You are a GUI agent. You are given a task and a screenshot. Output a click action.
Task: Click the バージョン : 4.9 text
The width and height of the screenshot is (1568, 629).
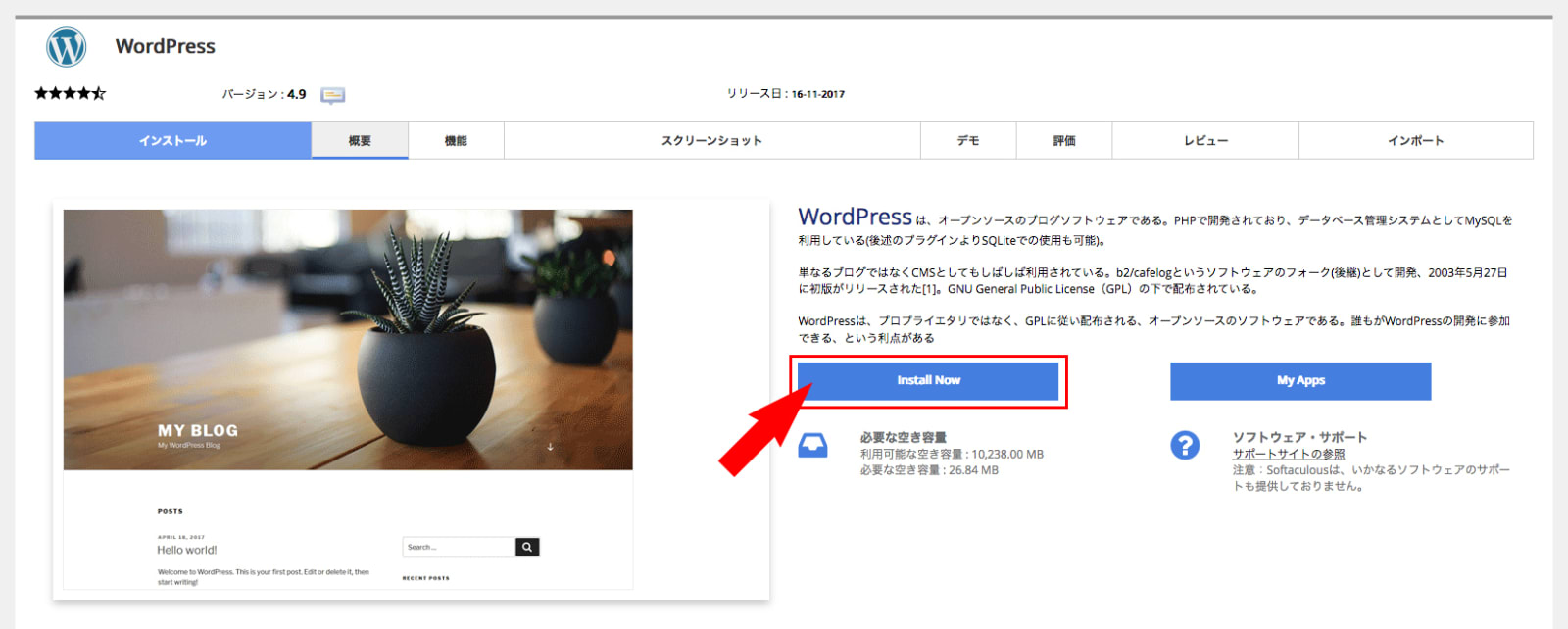[264, 94]
